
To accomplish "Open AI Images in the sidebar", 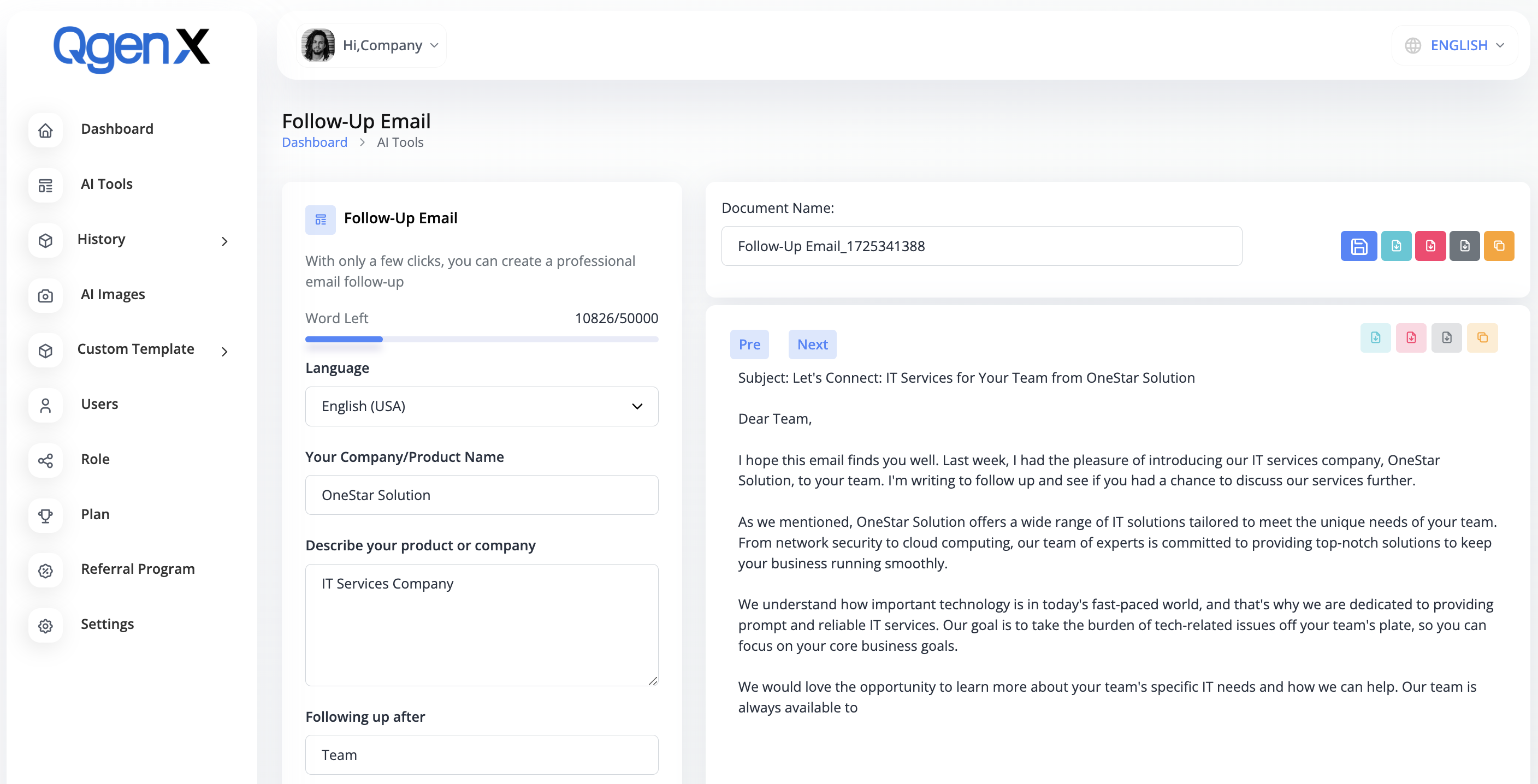I will (113, 294).
